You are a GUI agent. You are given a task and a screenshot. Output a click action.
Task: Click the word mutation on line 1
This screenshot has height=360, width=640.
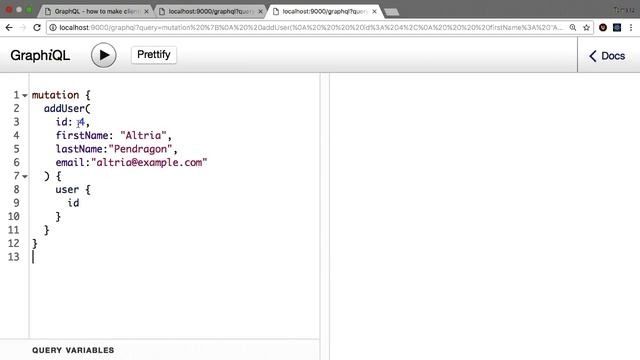(x=56, y=95)
